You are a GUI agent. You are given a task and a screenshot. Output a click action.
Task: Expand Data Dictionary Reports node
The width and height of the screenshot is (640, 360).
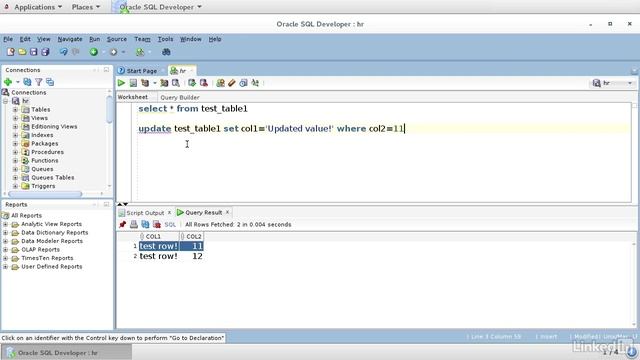[5, 233]
